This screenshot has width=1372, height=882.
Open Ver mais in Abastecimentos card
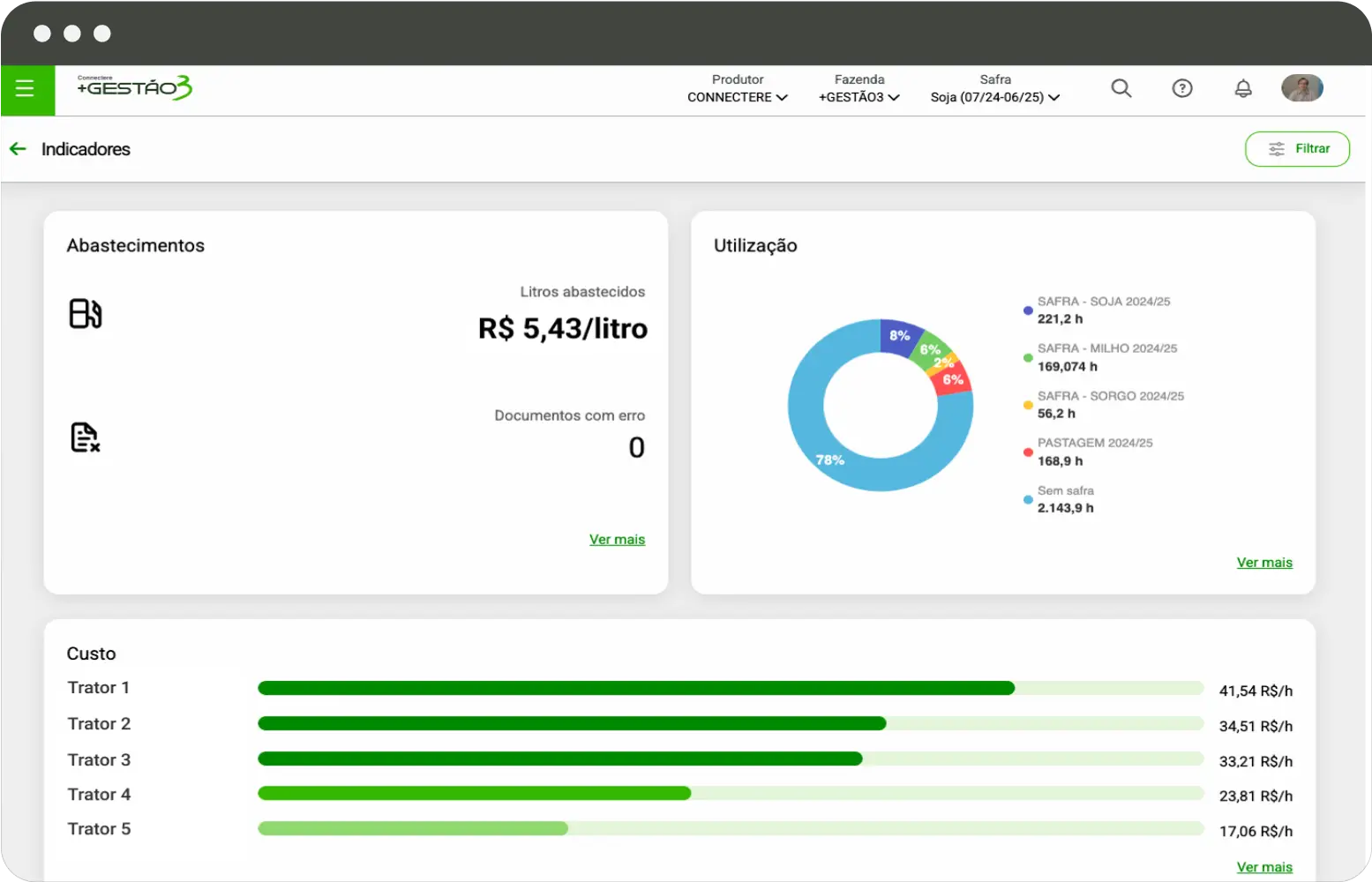[617, 539]
